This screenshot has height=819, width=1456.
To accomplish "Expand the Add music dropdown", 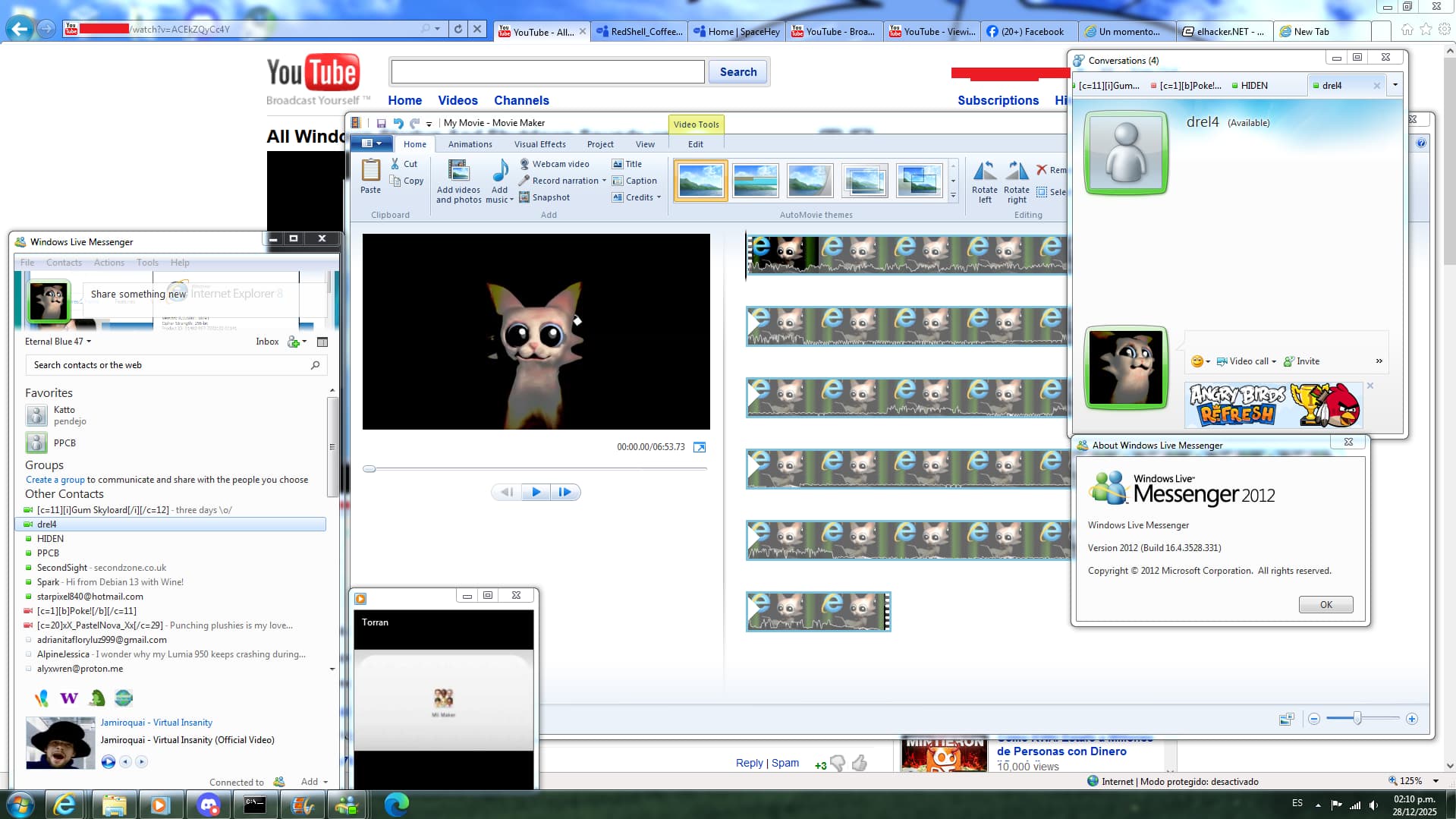I will coord(511,200).
